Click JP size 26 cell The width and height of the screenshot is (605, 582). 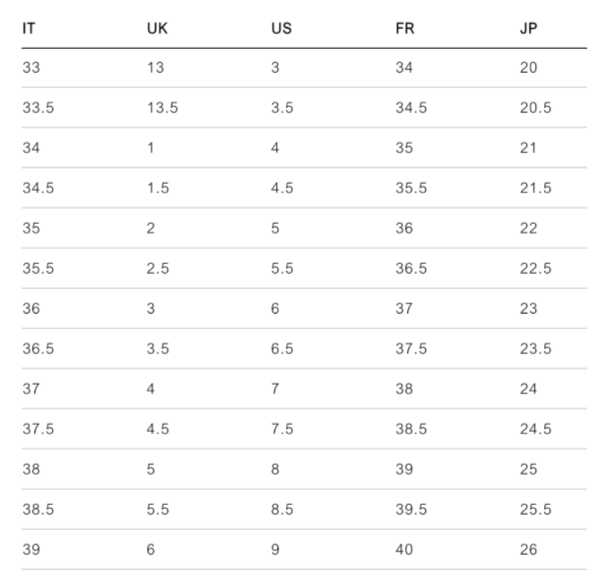coord(529,550)
